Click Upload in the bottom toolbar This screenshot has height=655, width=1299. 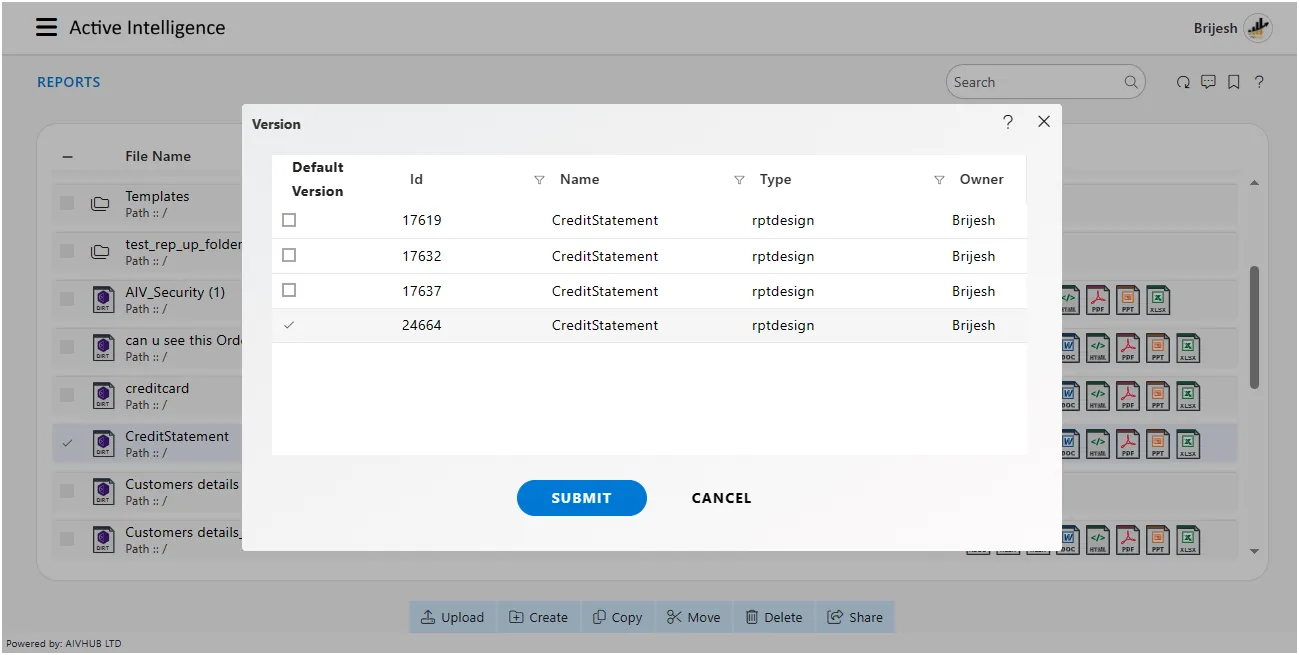pos(452,617)
